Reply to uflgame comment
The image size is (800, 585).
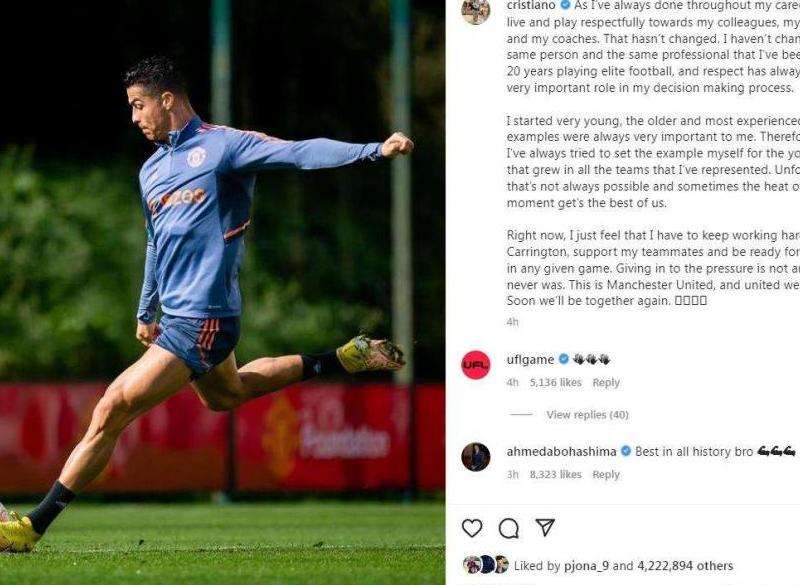(x=606, y=383)
